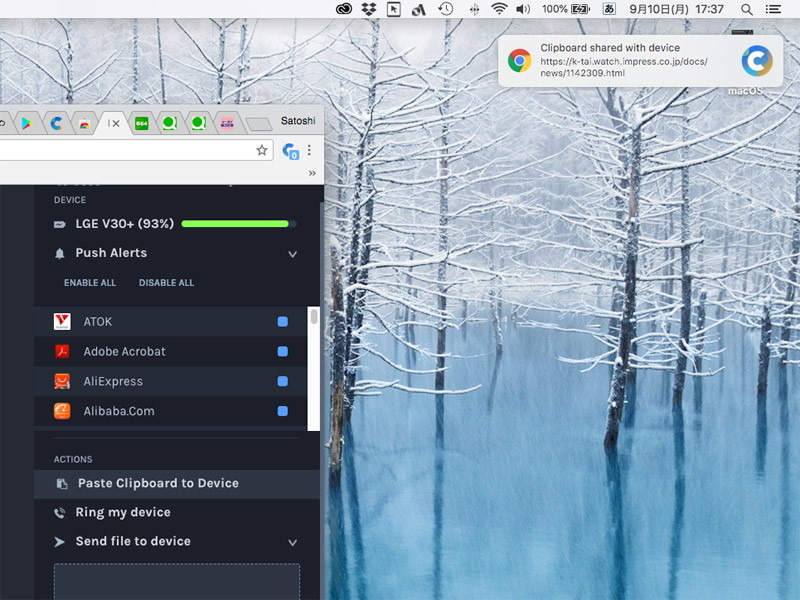
Task: Open Spotlight search magnifier
Action: tap(746, 9)
